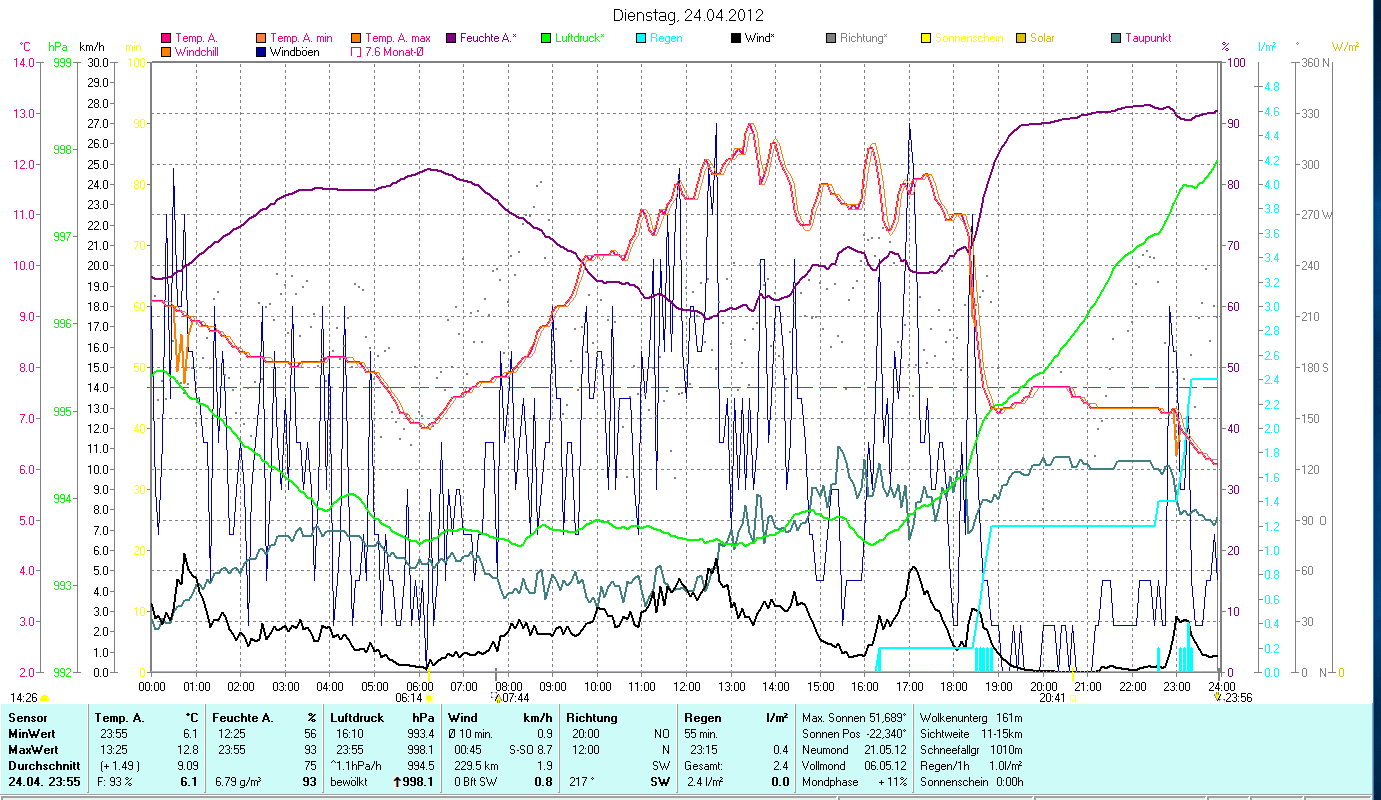Click the teal Taupunkt legend swatch
Image resolution: width=1381 pixels, height=800 pixels.
tap(1115, 38)
